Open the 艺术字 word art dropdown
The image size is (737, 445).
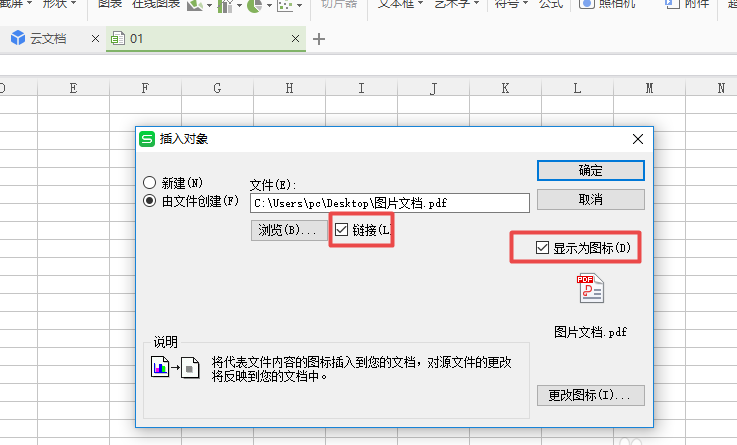pos(456,4)
